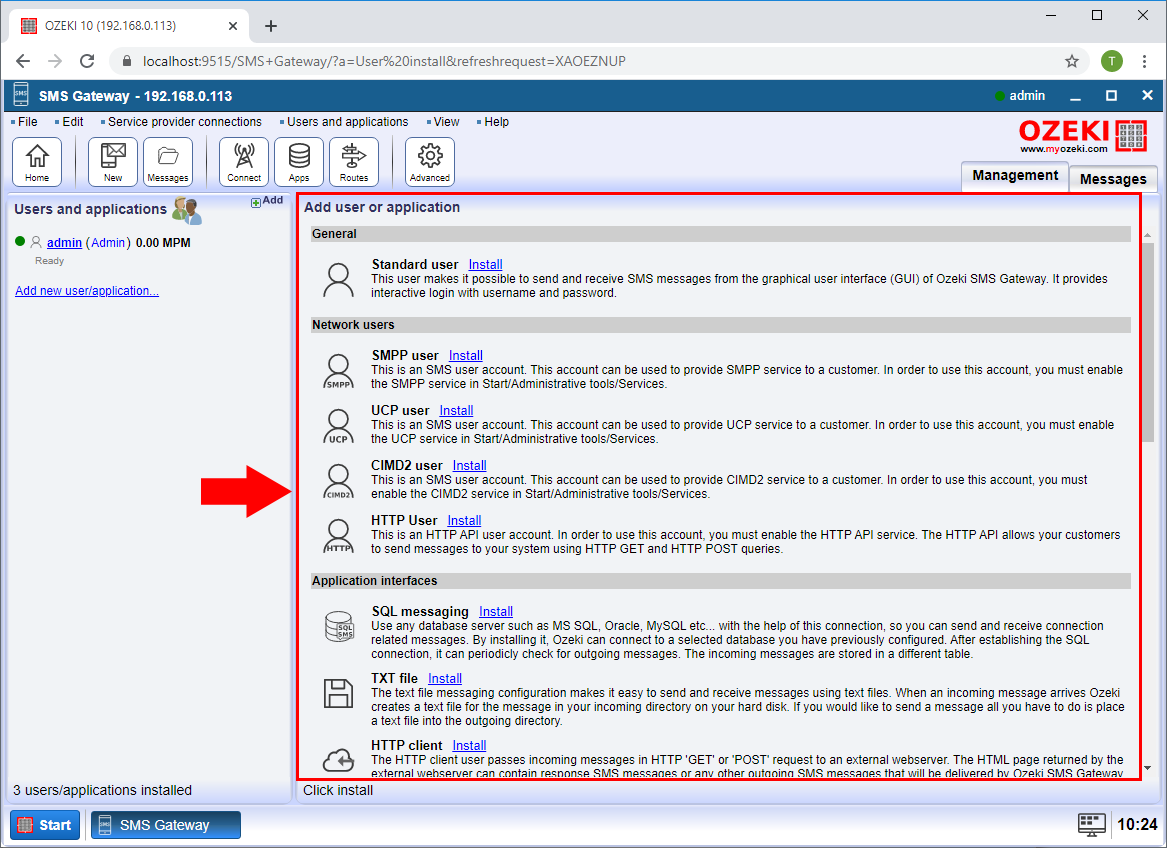Click the UCP user icon
This screenshot has height=848, width=1167.
coord(339,426)
